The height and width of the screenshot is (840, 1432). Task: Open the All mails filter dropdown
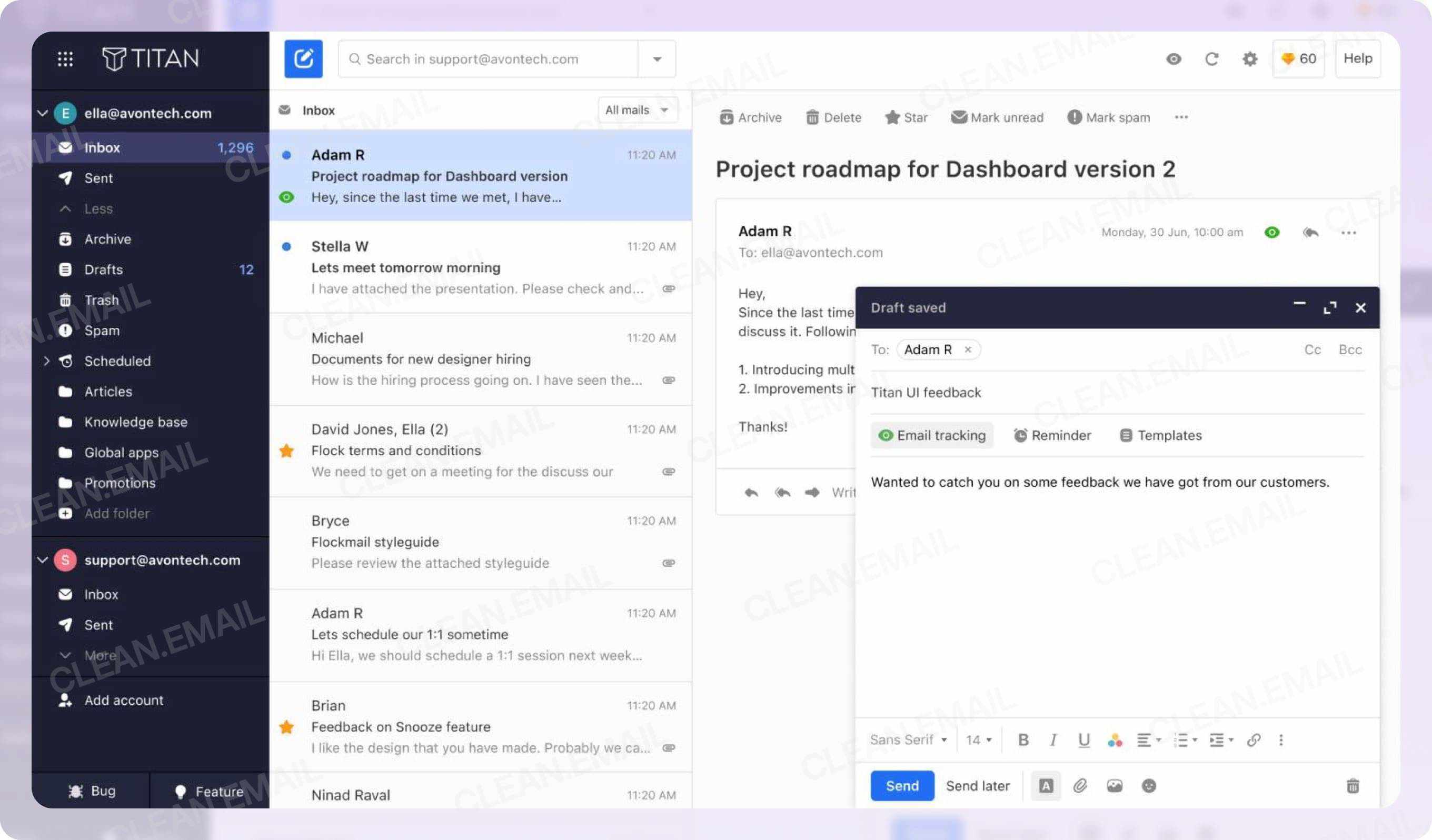point(637,109)
